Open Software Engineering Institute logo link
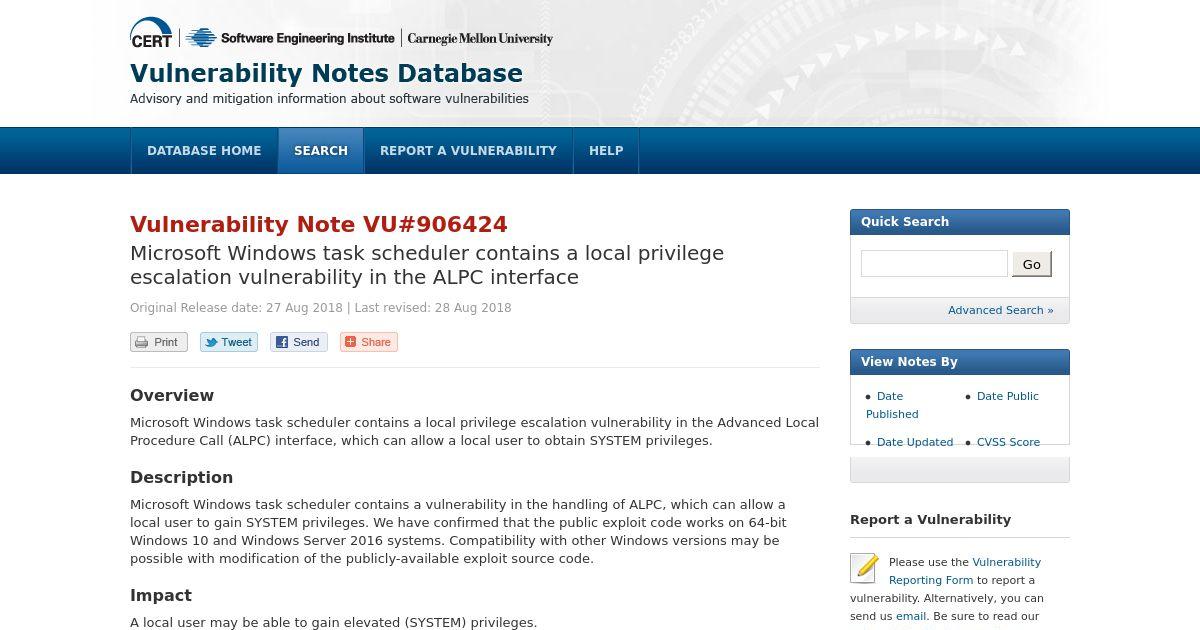 point(290,38)
